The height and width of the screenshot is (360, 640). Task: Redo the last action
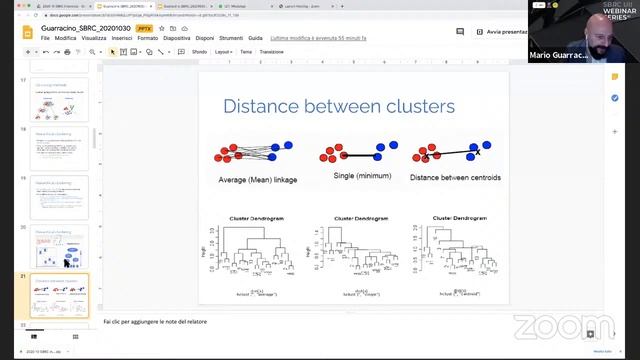coord(57,52)
